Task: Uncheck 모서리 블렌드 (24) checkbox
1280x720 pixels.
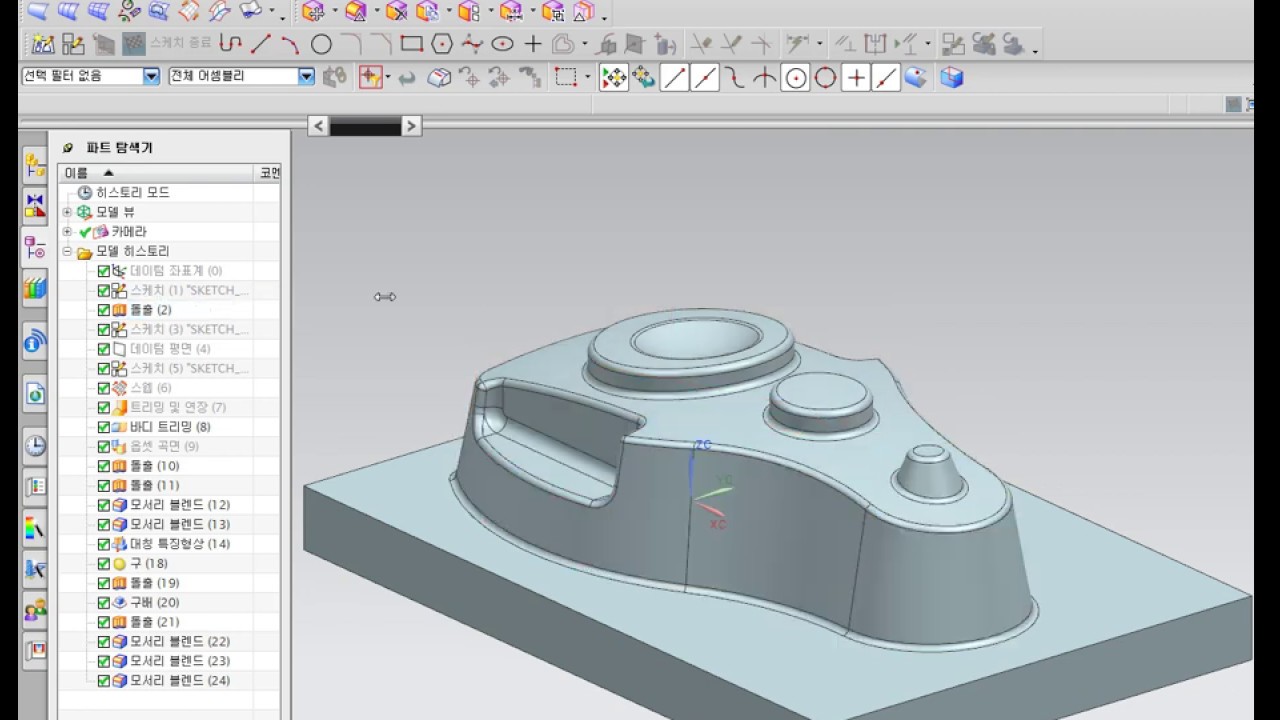Action: click(x=104, y=681)
